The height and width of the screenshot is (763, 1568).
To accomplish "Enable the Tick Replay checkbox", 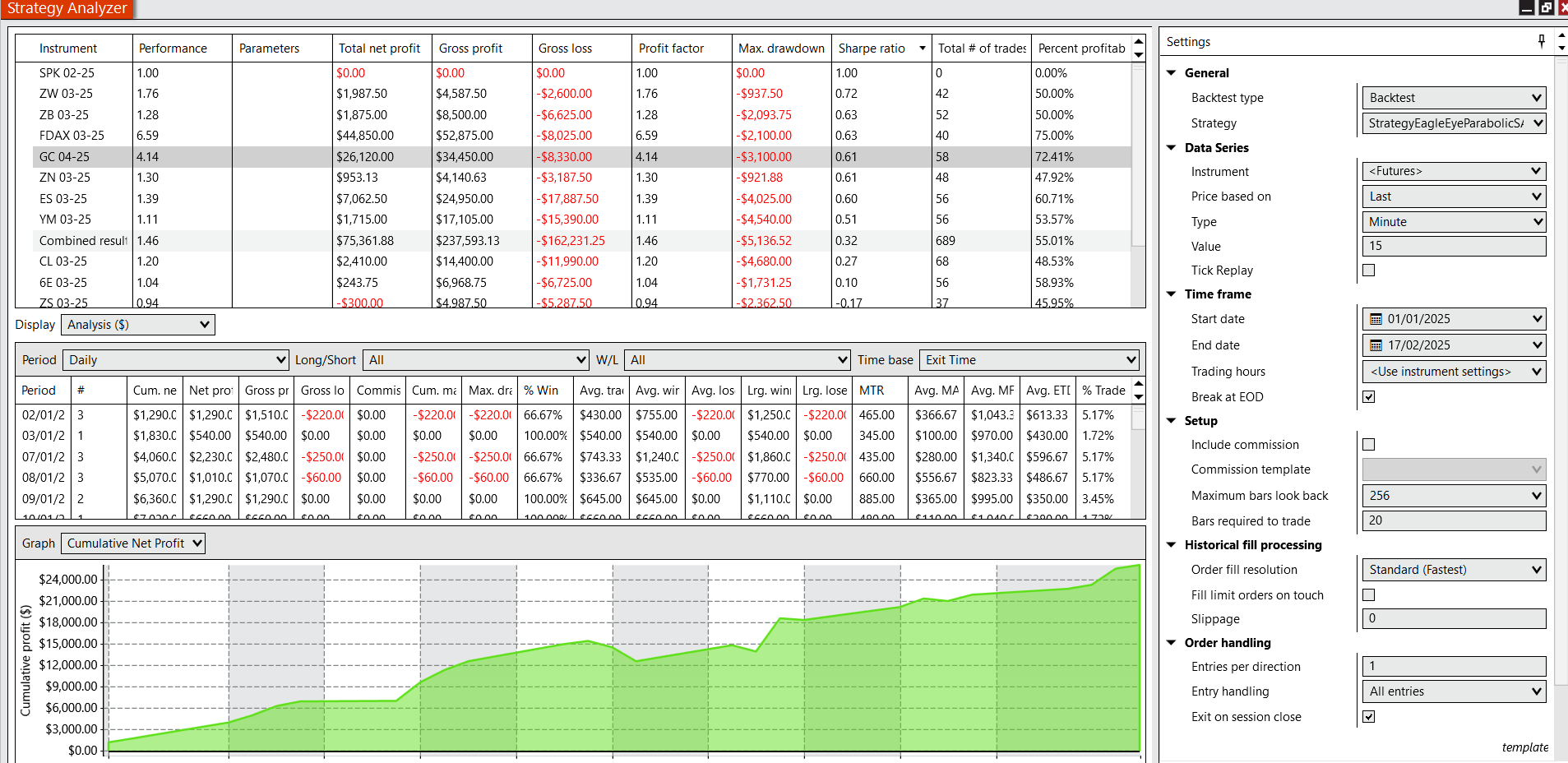I will click(x=1369, y=271).
